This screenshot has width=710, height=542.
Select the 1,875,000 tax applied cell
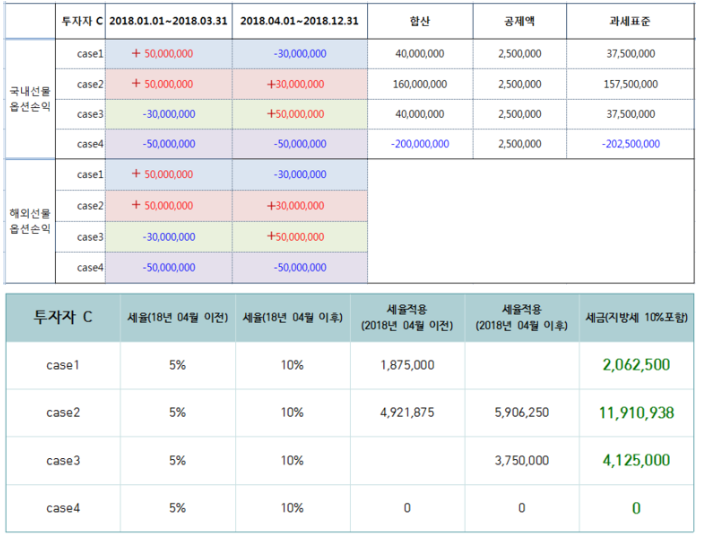407,366
